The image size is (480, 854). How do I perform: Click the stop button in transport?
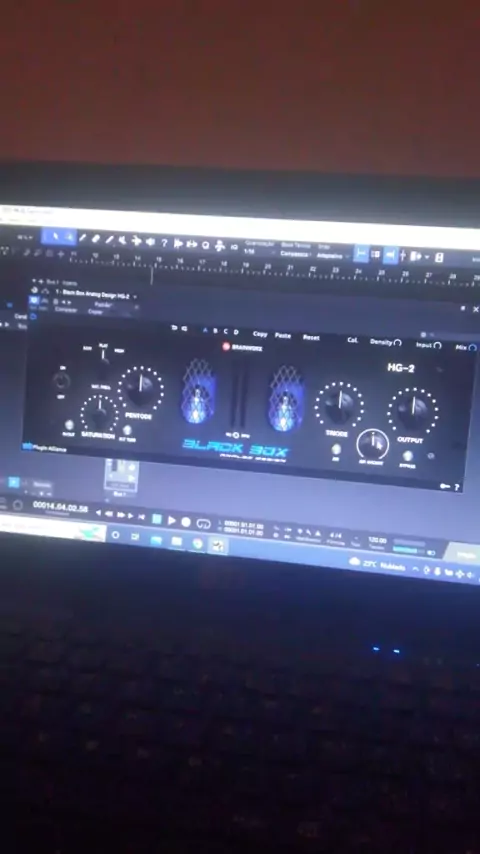point(156,519)
